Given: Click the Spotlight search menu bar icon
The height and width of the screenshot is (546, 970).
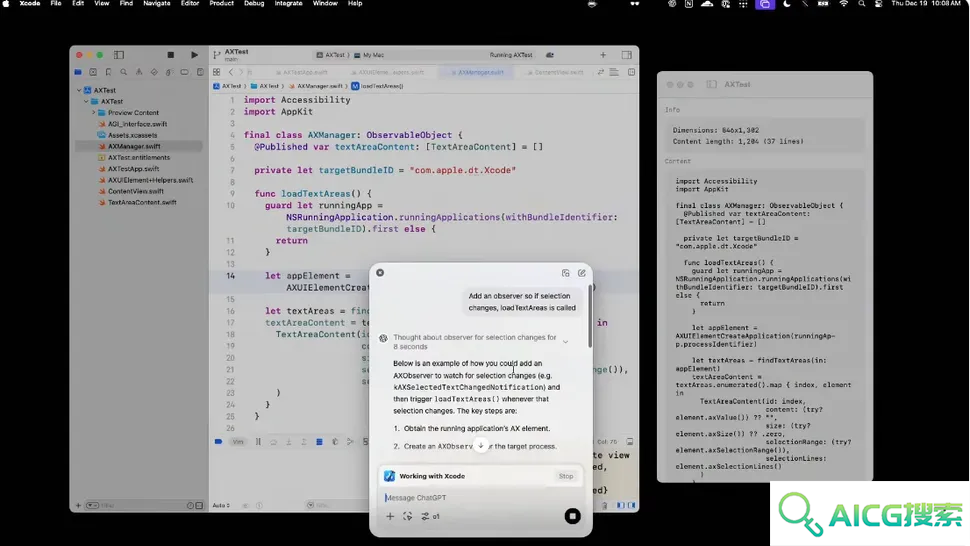Looking at the screenshot, I should (861, 4).
